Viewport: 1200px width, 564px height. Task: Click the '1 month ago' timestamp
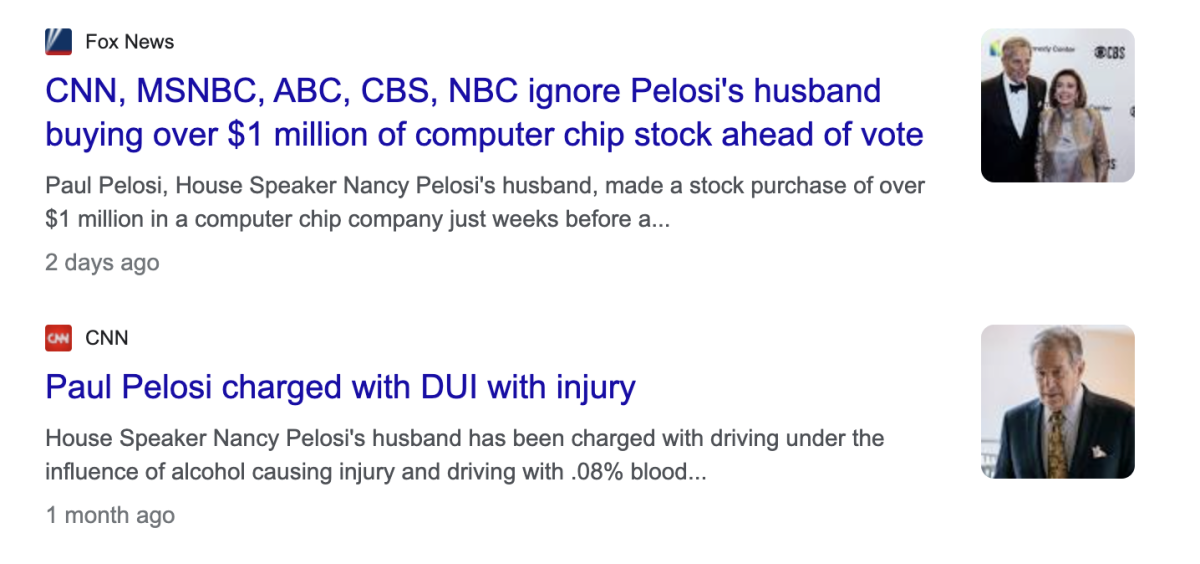point(110,516)
